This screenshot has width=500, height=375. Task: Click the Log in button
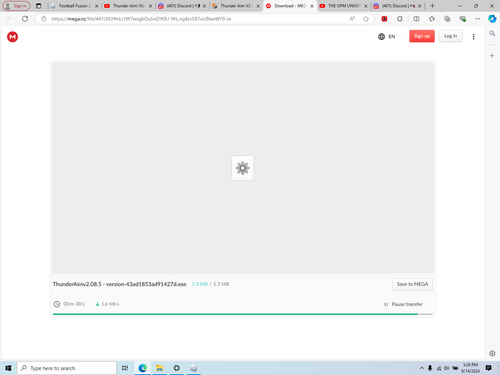[450, 36]
